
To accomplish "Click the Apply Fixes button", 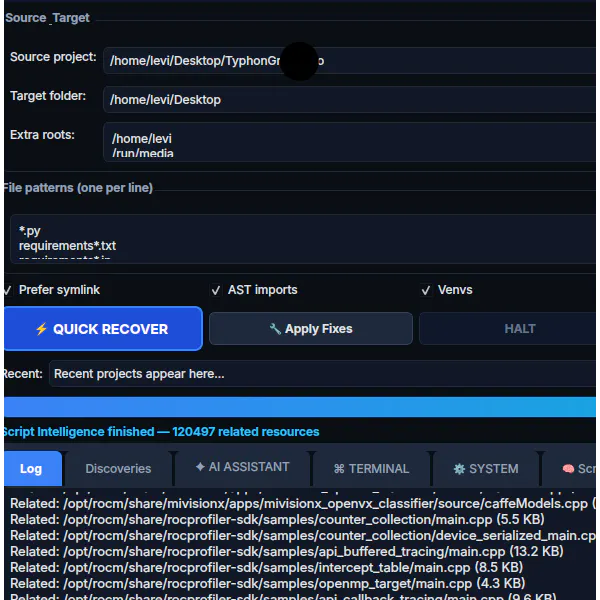I will tap(311, 328).
